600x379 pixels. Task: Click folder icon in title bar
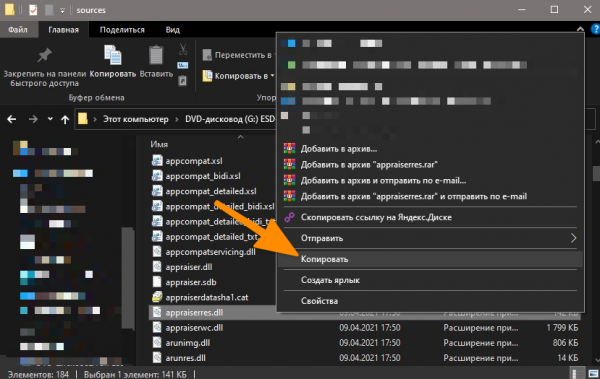coord(10,10)
